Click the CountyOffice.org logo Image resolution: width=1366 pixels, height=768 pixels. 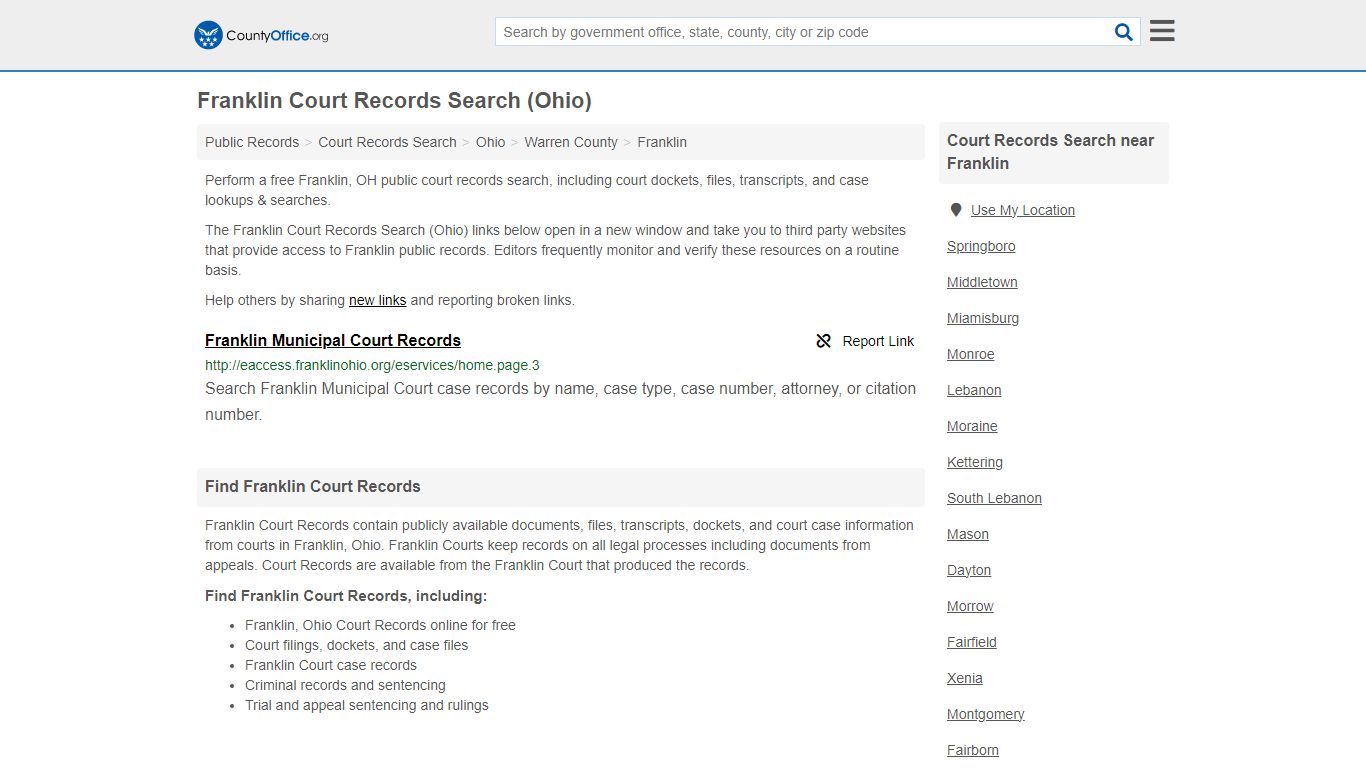coord(261,35)
